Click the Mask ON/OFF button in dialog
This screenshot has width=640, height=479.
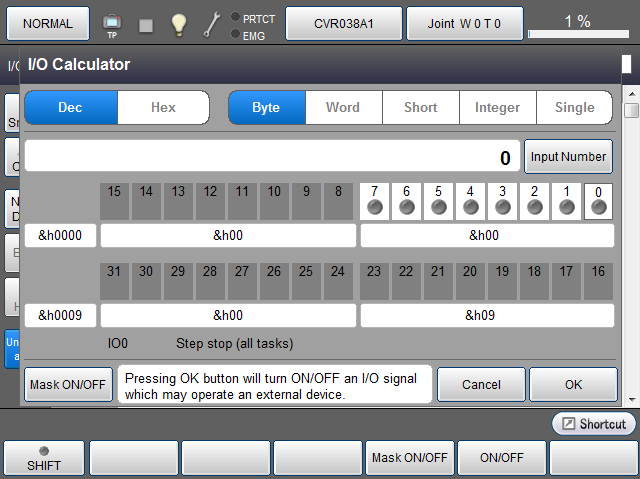click(66, 384)
